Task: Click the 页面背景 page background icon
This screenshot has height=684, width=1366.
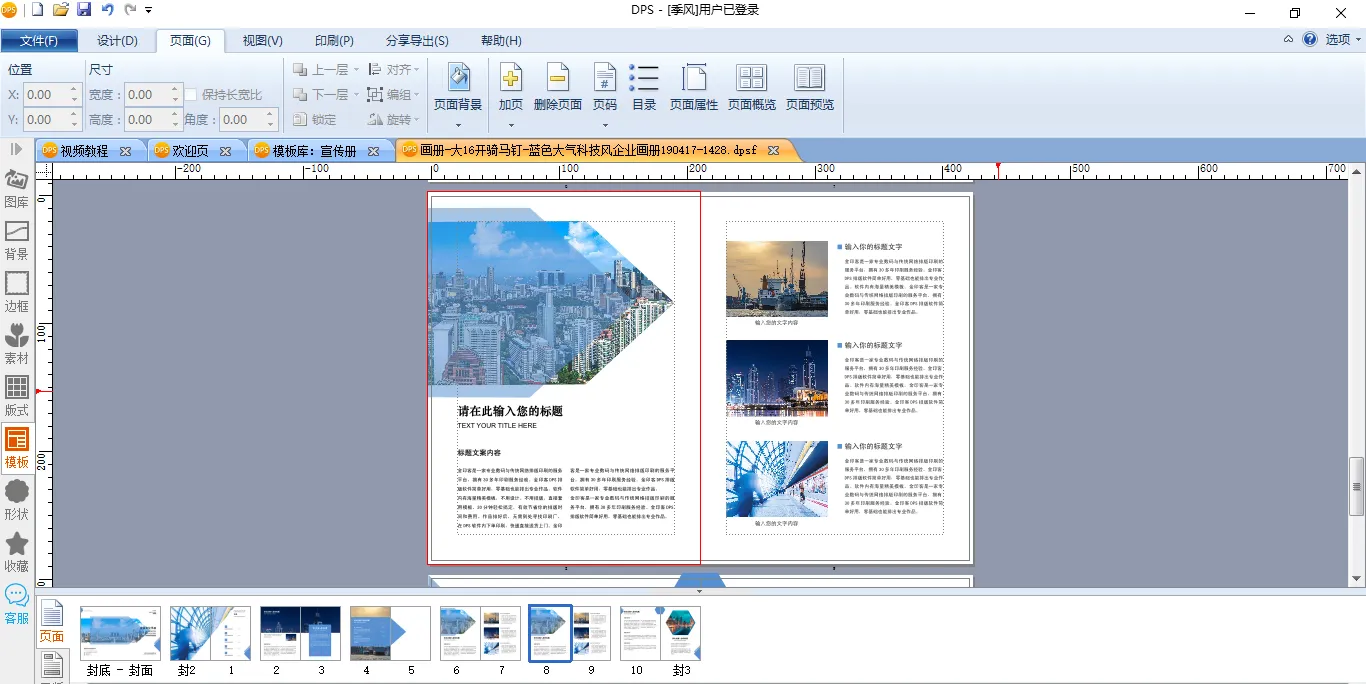Action: click(458, 79)
